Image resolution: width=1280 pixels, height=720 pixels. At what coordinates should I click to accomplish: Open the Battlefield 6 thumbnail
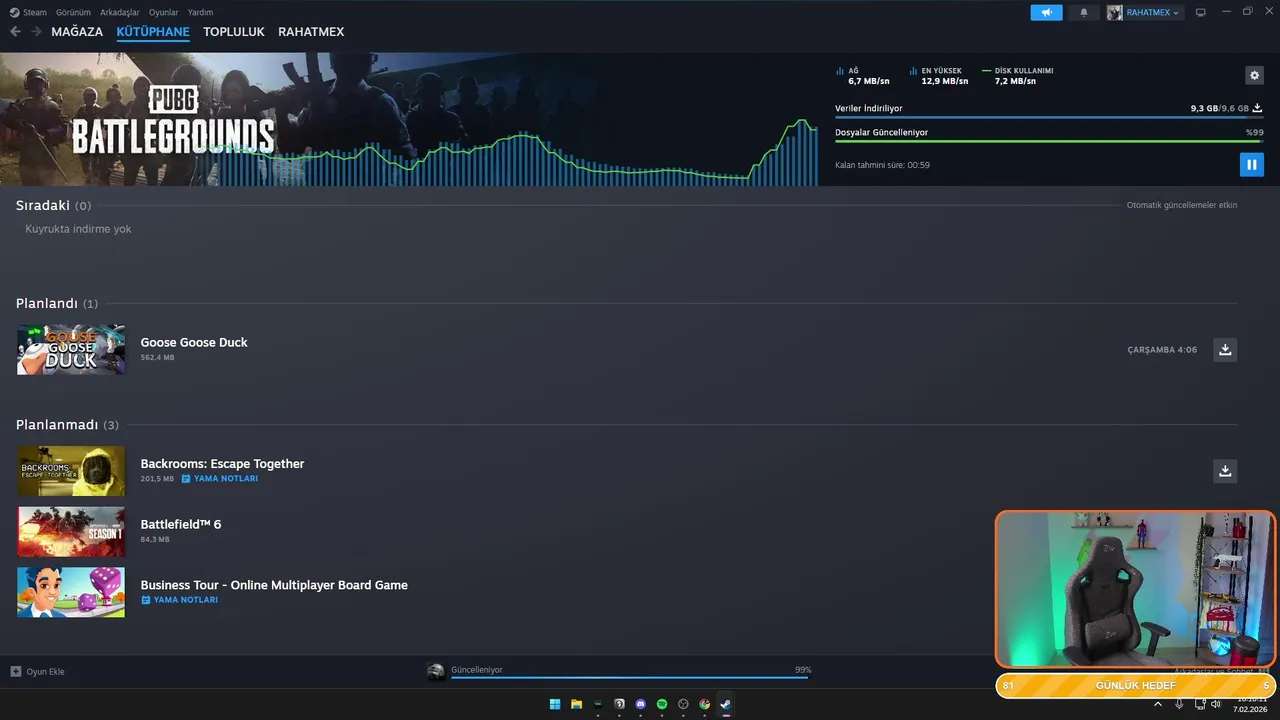[x=71, y=531]
